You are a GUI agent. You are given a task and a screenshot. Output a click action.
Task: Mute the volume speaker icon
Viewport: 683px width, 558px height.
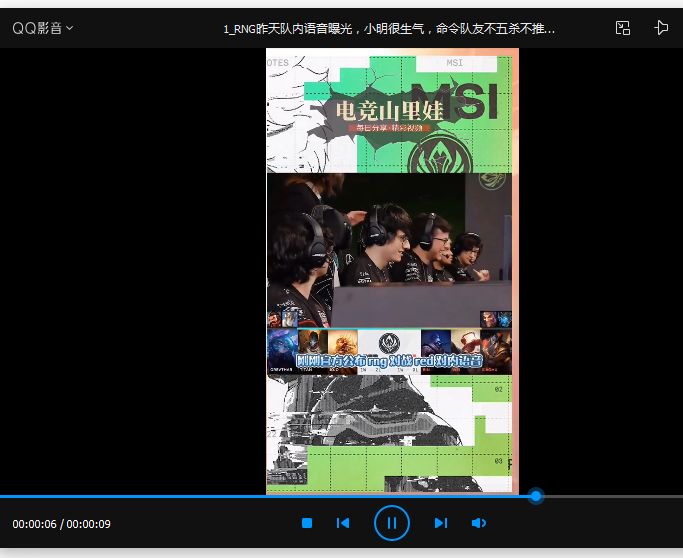478,523
